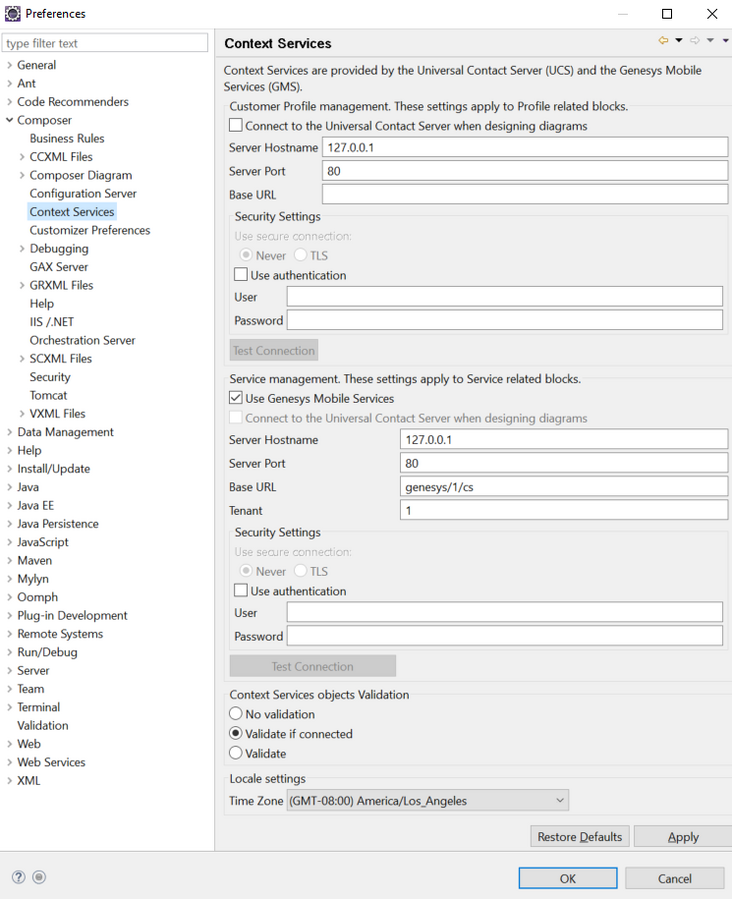Uncheck Use Genesys Mobile Services
This screenshot has height=899, width=732.
point(236,398)
